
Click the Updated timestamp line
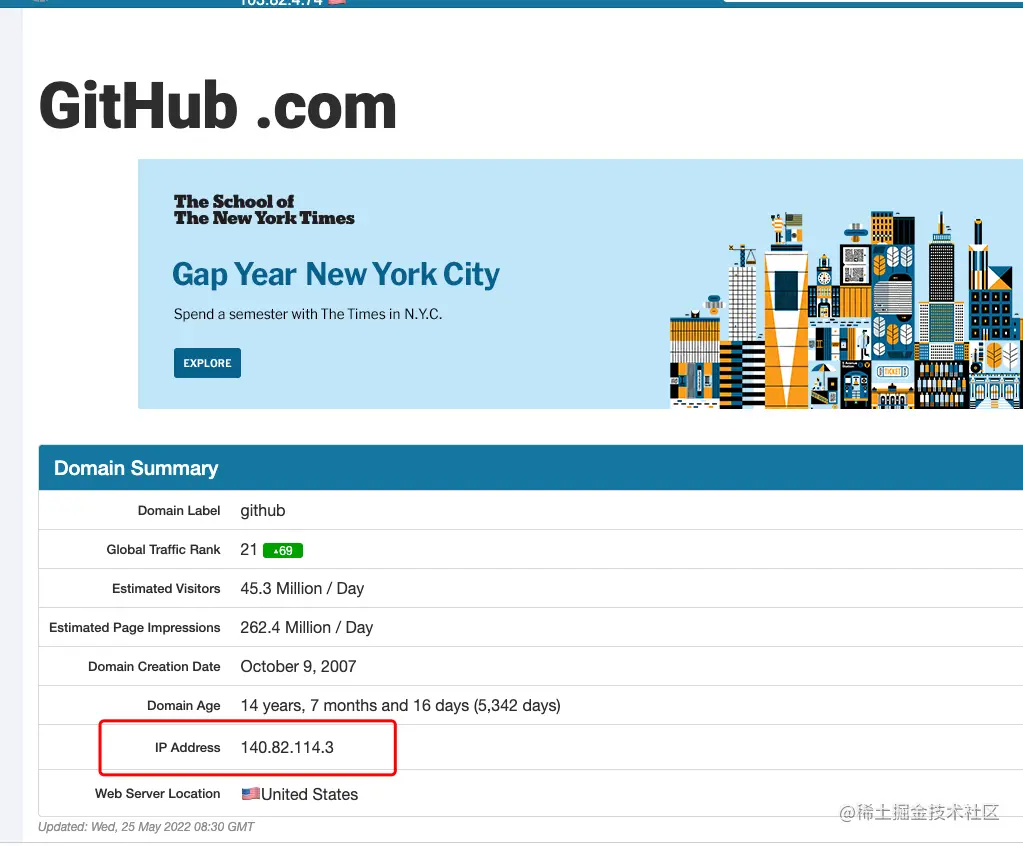146,827
